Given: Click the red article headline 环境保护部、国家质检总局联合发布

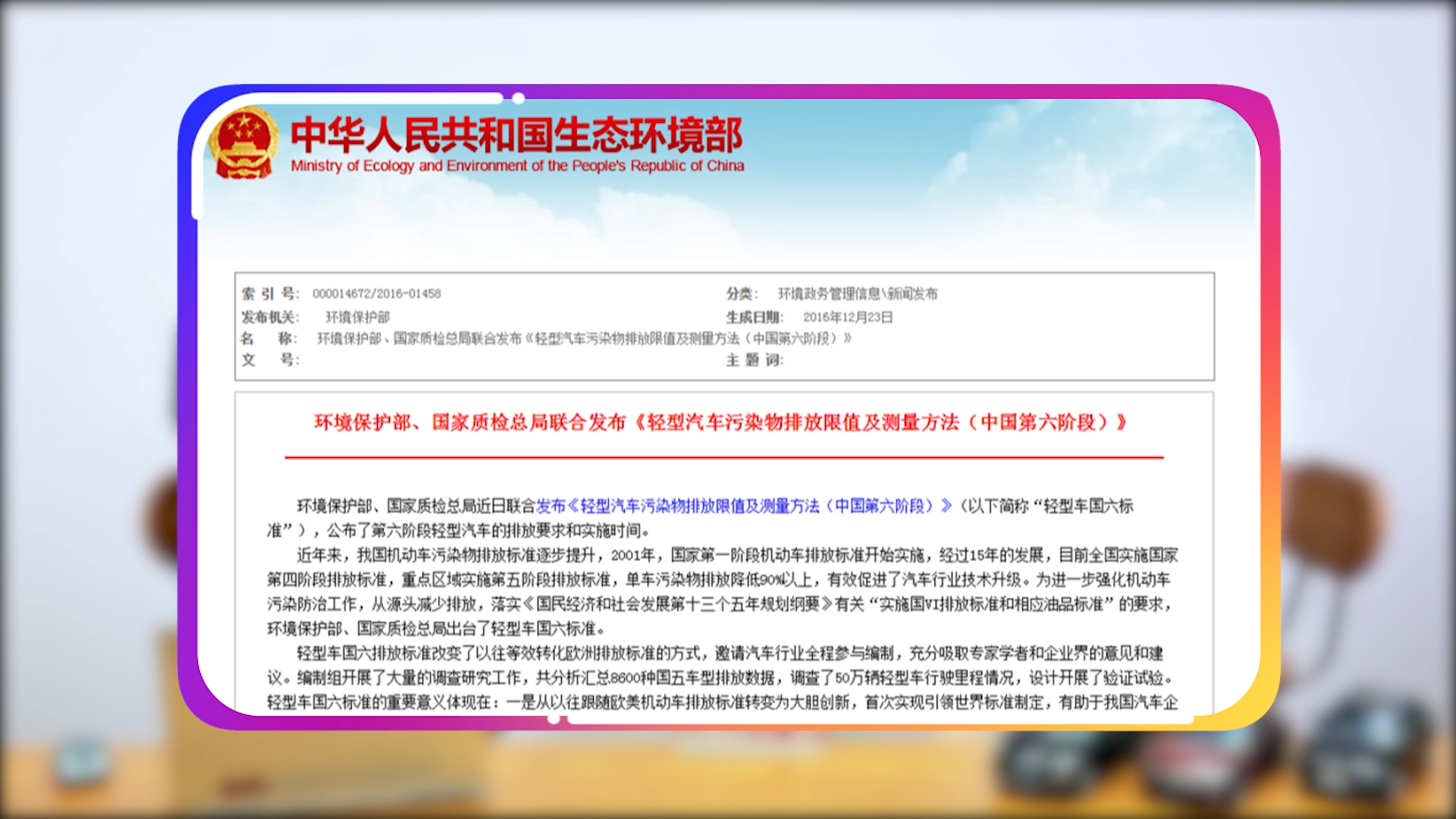Looking at the screenshot, I should click(720, 422).
